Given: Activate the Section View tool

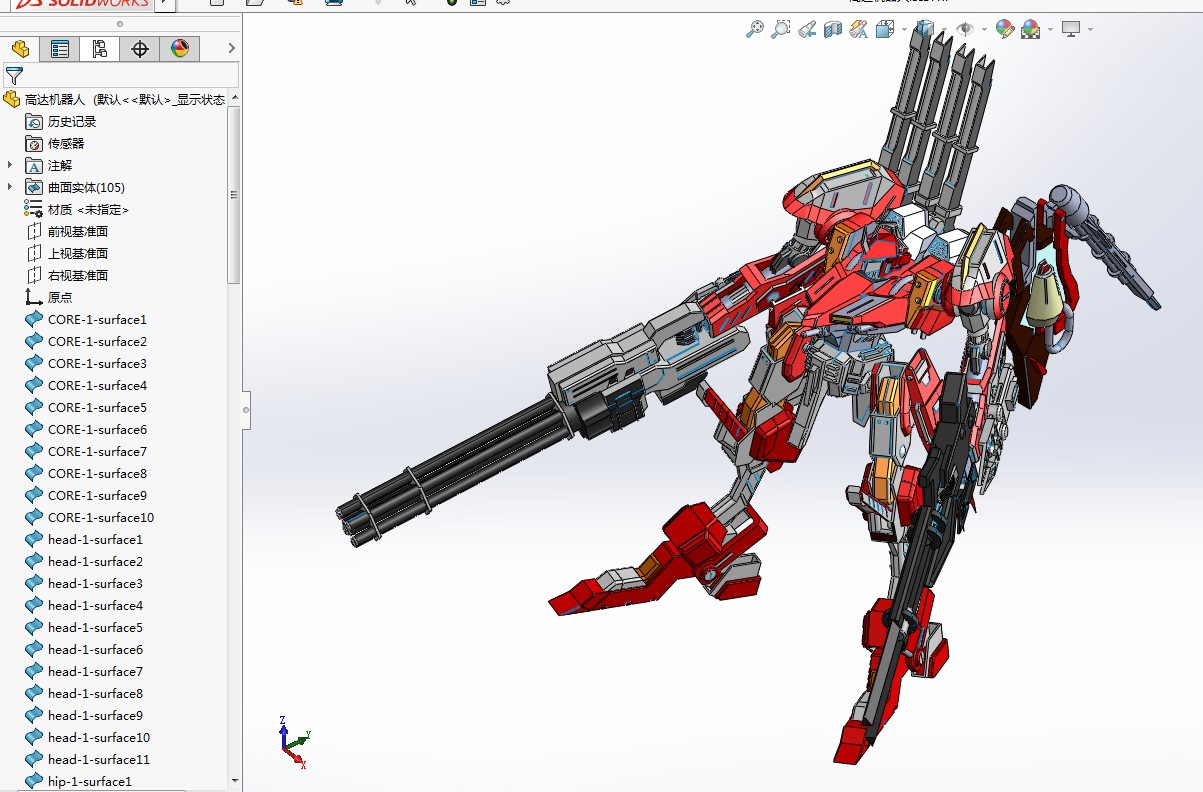Looking at the screenshot, I should click(x=833, y=30).
